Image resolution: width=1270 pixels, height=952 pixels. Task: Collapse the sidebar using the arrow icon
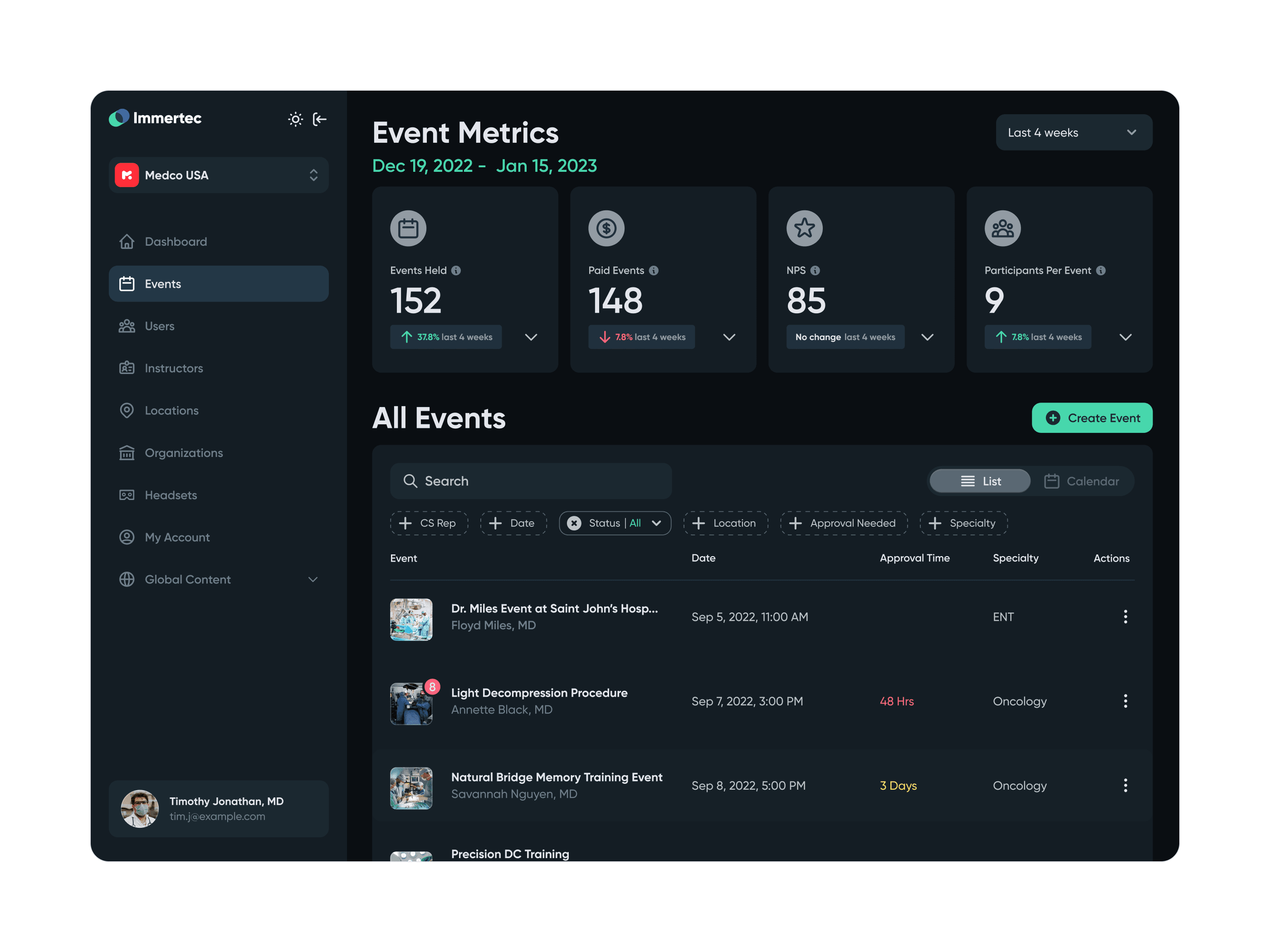(x=319, y=119)
